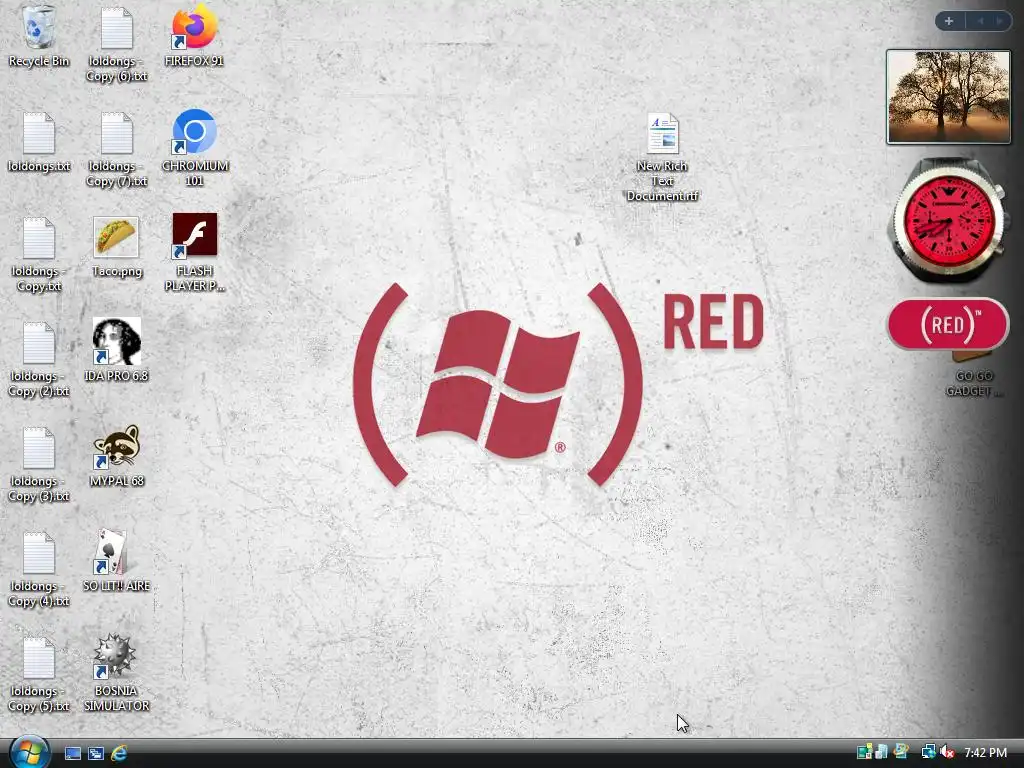
Task: Click the red watch clock gadget
Action: click(950, 219)
